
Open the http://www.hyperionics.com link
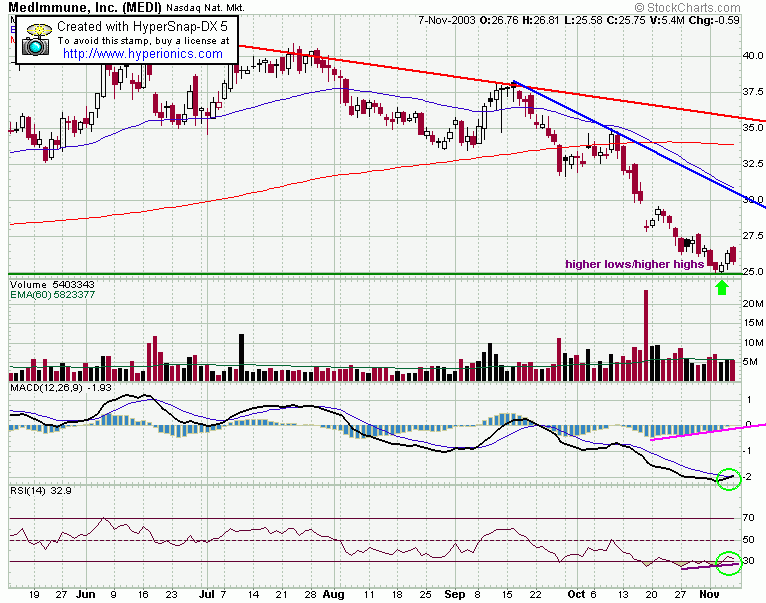pyautogui.click(x=143, y=54)
